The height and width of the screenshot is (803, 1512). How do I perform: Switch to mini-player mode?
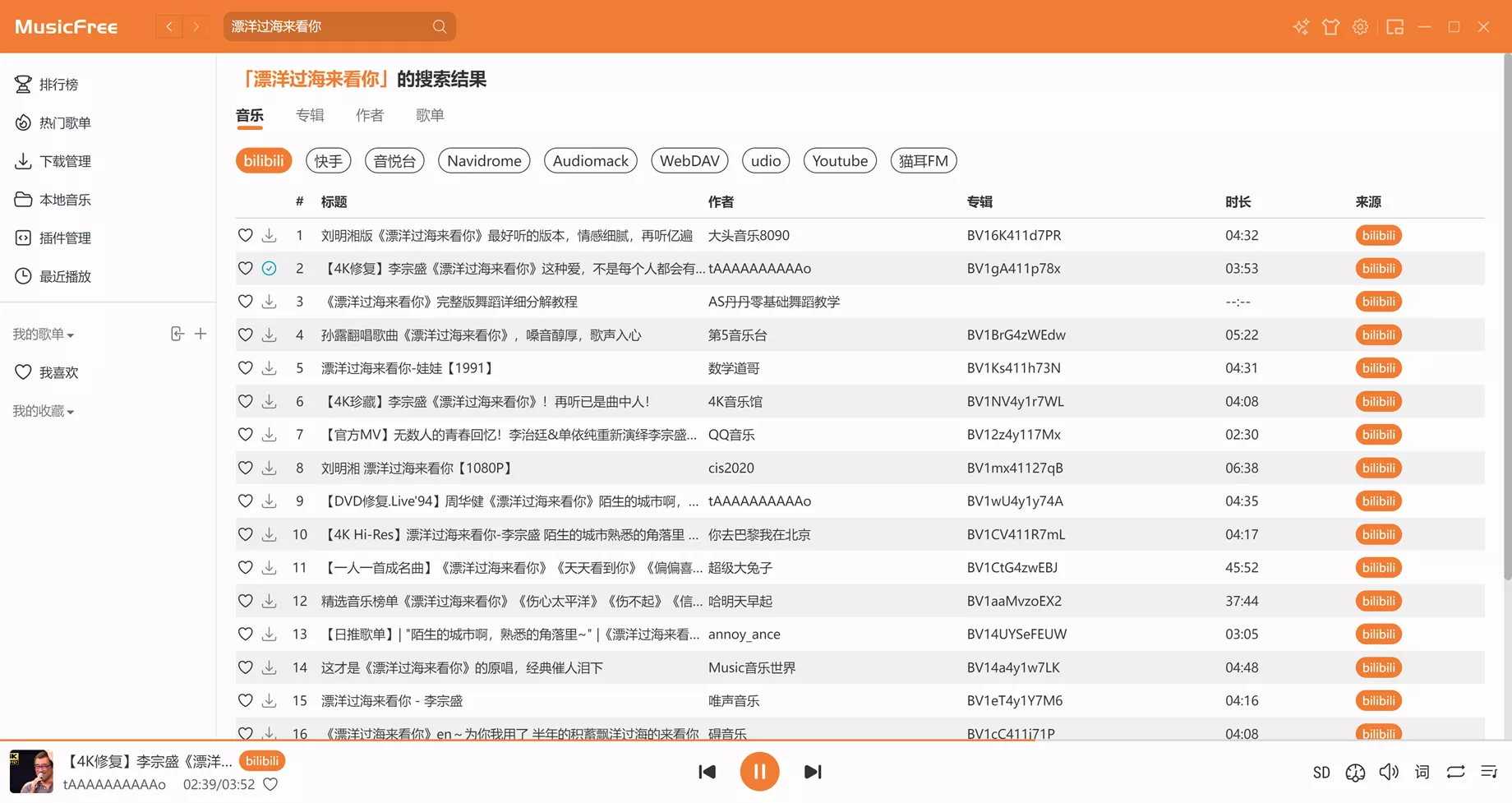tap(1394, 26)
